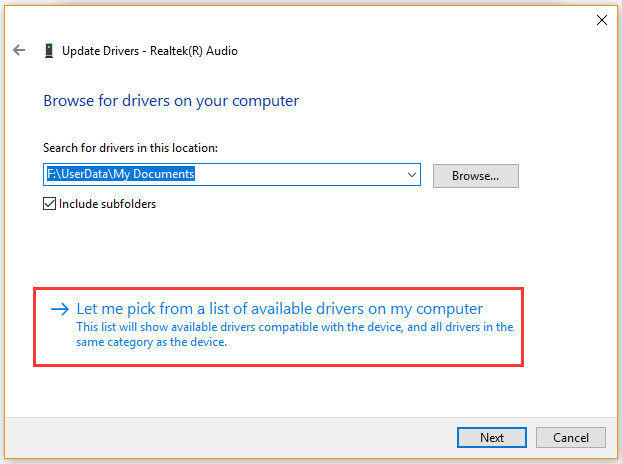622x464 pixels.
Task: Choose Let me pick from a list link
Action: coord(280,309)
